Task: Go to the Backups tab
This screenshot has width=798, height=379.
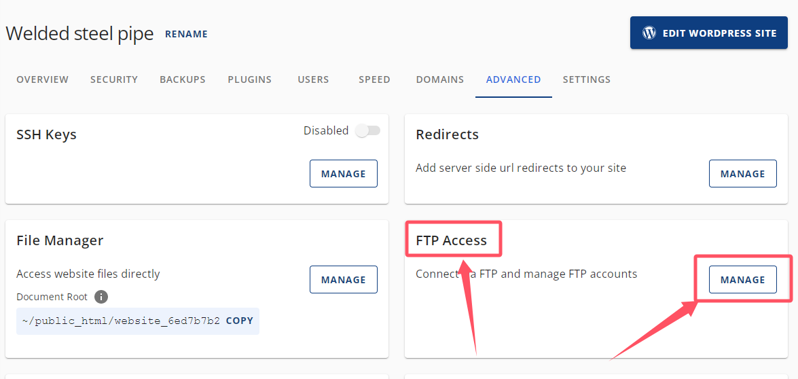Action: click(x=183, y=79)
